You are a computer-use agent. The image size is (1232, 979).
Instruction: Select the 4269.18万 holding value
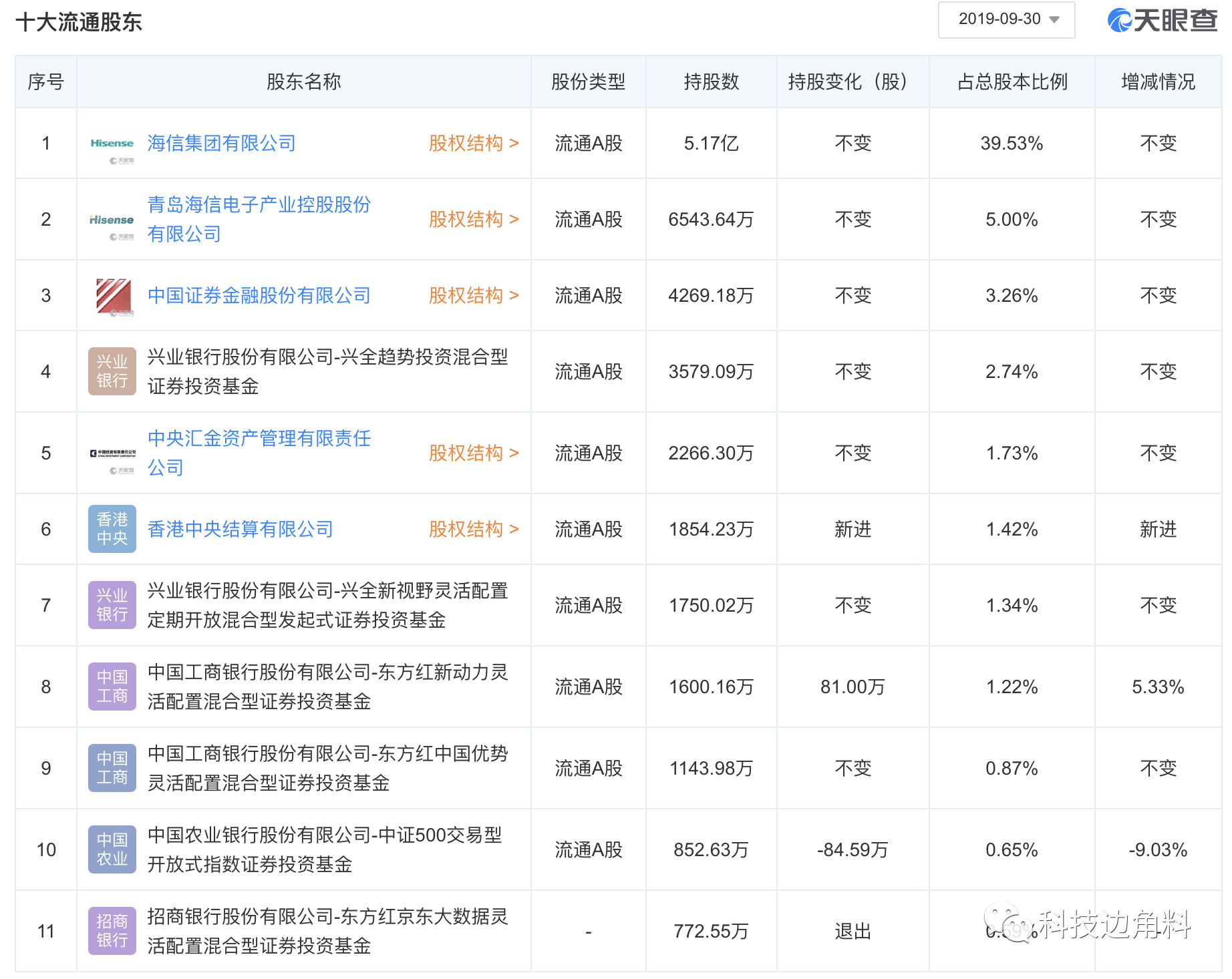pyautogui.click(x=712, y=296)
